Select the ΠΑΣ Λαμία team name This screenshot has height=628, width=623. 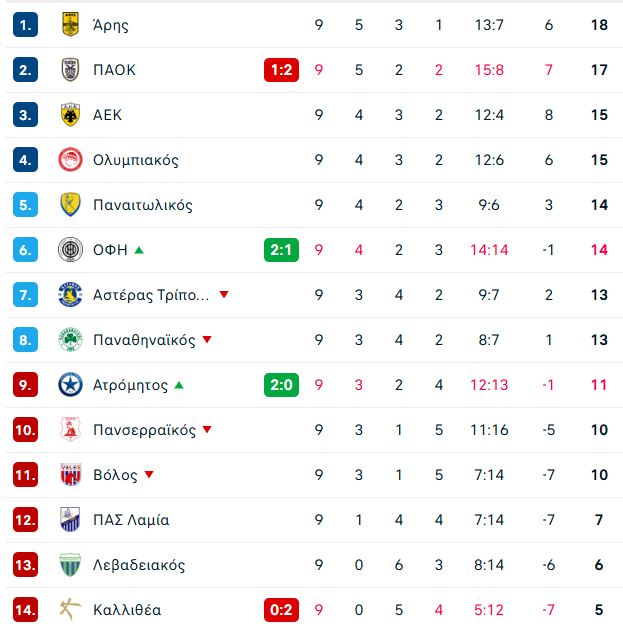tap(131, 520)
